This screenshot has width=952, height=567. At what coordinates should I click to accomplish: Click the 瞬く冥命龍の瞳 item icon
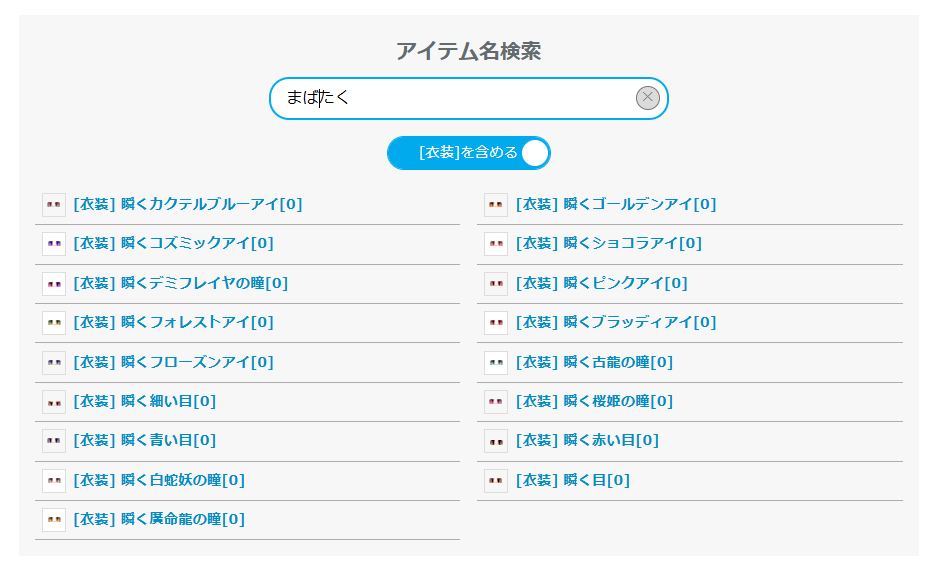coord(54,520)
